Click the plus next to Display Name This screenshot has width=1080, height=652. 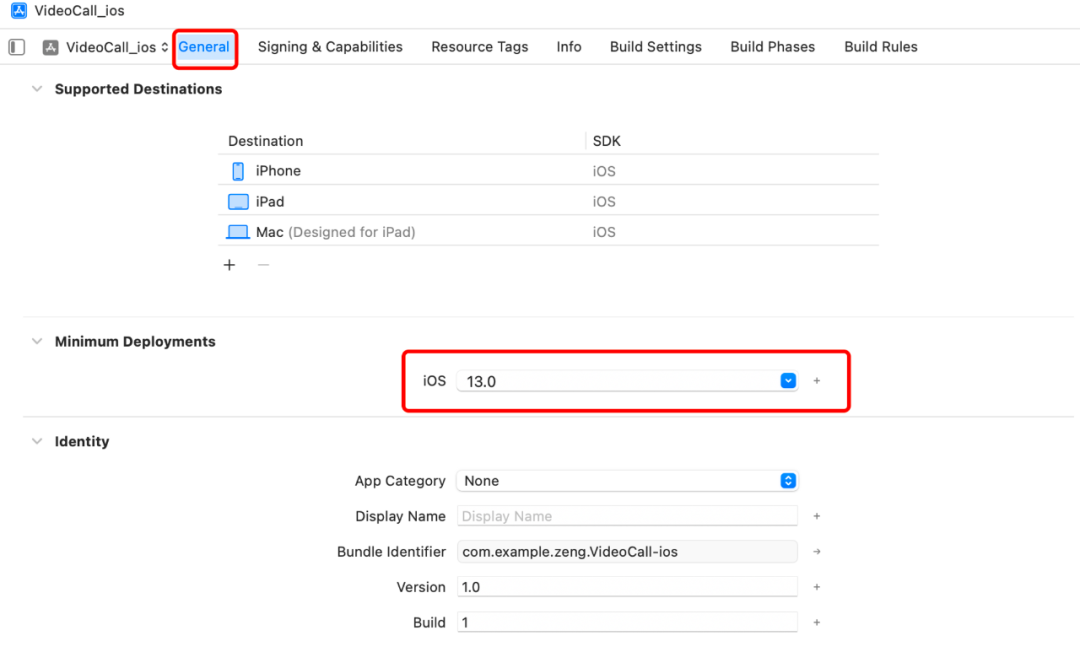pyautogui.click(x=817, y=516)
